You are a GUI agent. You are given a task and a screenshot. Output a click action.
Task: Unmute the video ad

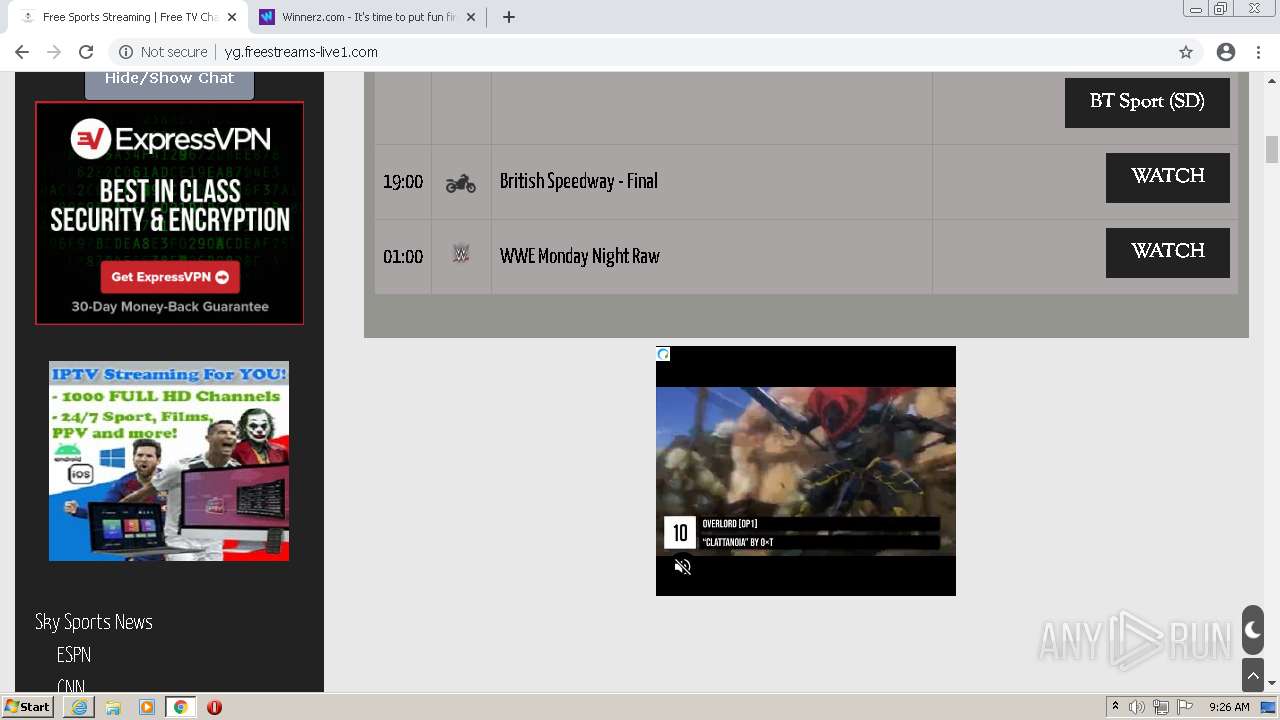tap(683, 567)
